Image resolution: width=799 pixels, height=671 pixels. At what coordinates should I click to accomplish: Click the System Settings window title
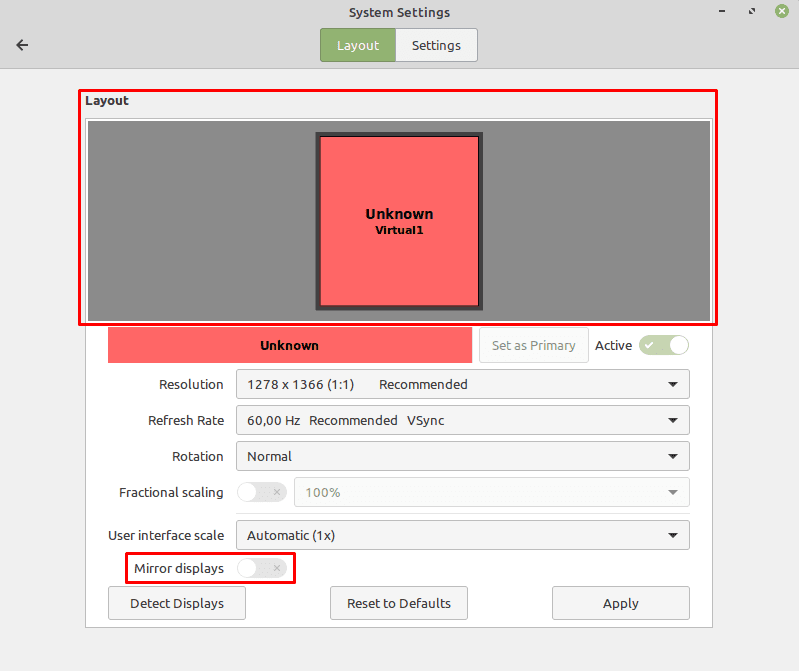tap(400, 12)
